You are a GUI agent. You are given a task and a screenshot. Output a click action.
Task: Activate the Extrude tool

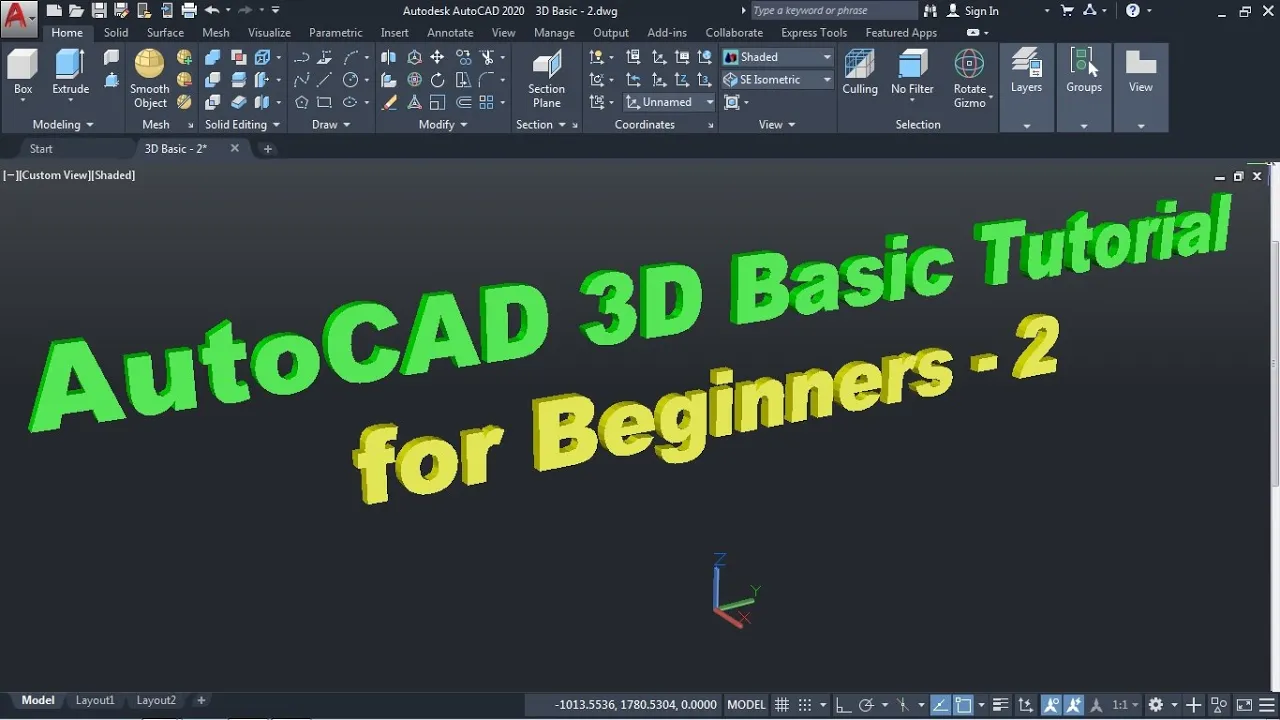click(x=70, y=73)
